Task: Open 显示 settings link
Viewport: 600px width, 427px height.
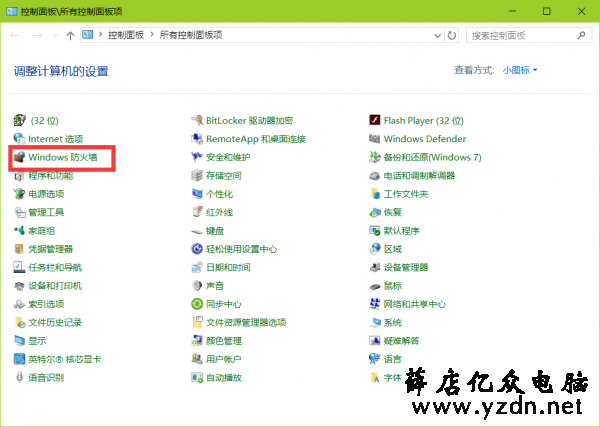Action: pyautogui.click(x=37, y=341)
